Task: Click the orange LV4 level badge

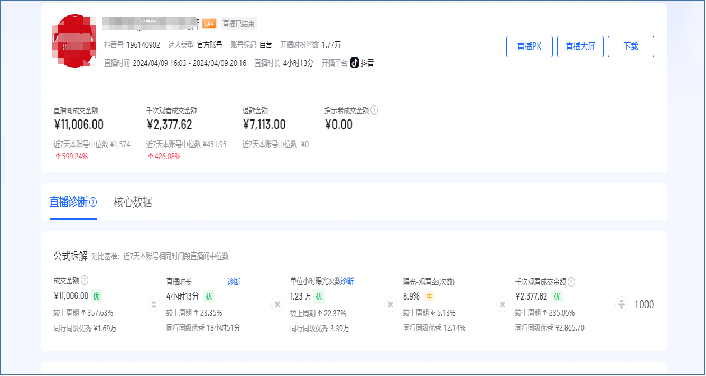Action: coord(209,23)
